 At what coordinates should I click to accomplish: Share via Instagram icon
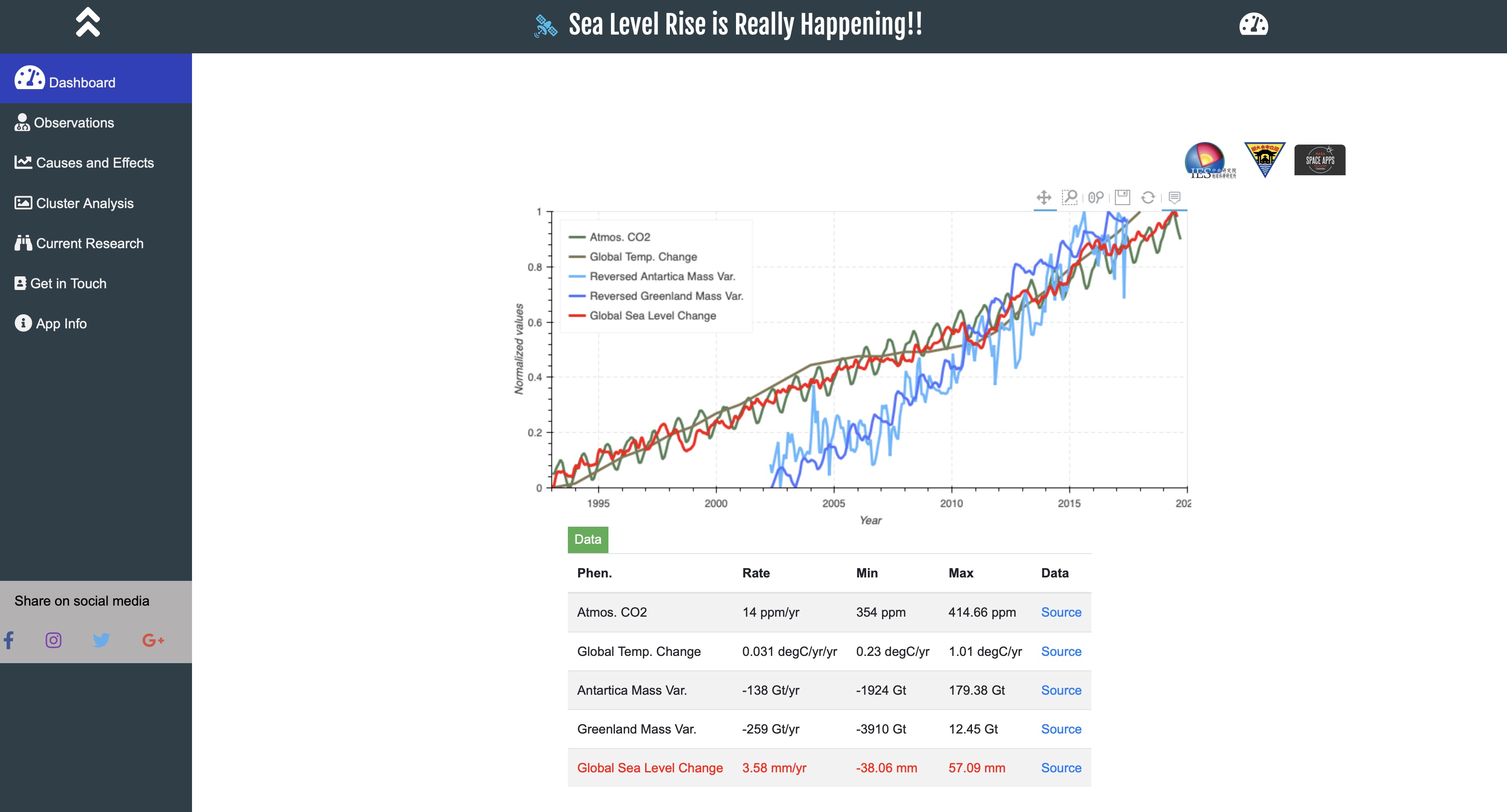pyautogui.click(x=53, y=640)
